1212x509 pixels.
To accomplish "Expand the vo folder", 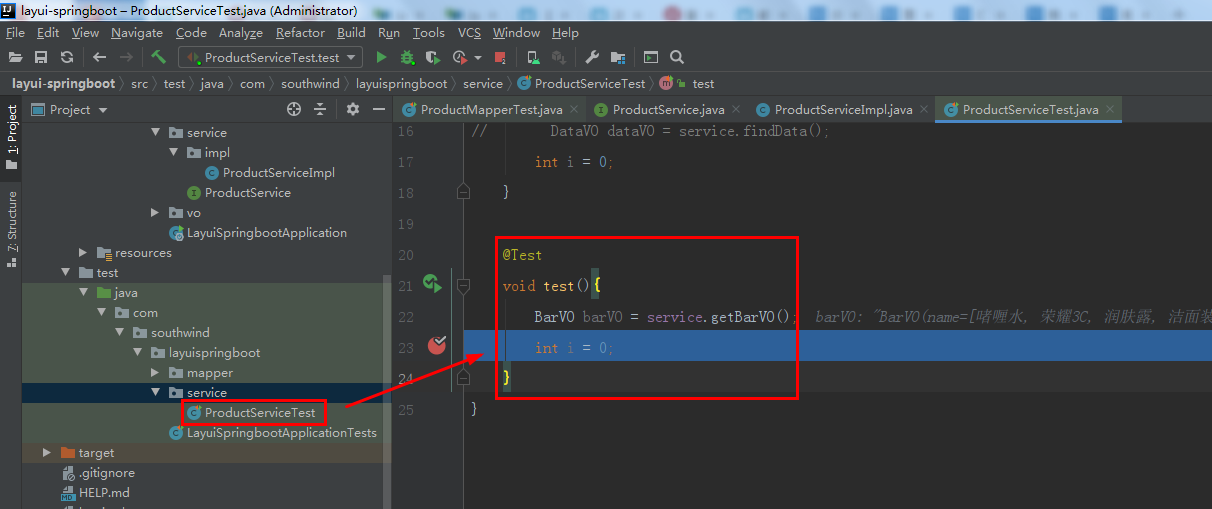I will (155, 212).
